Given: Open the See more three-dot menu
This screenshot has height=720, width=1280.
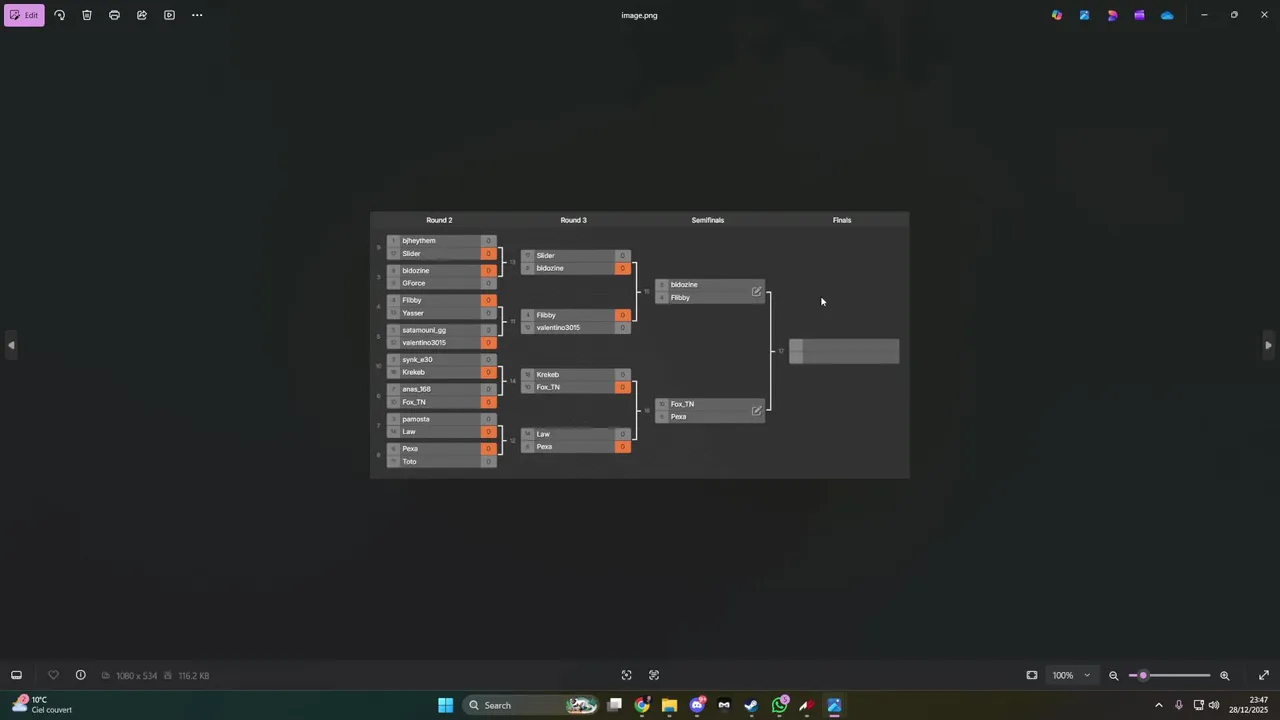Looking at the screenshot, I should tap(197, 15).
